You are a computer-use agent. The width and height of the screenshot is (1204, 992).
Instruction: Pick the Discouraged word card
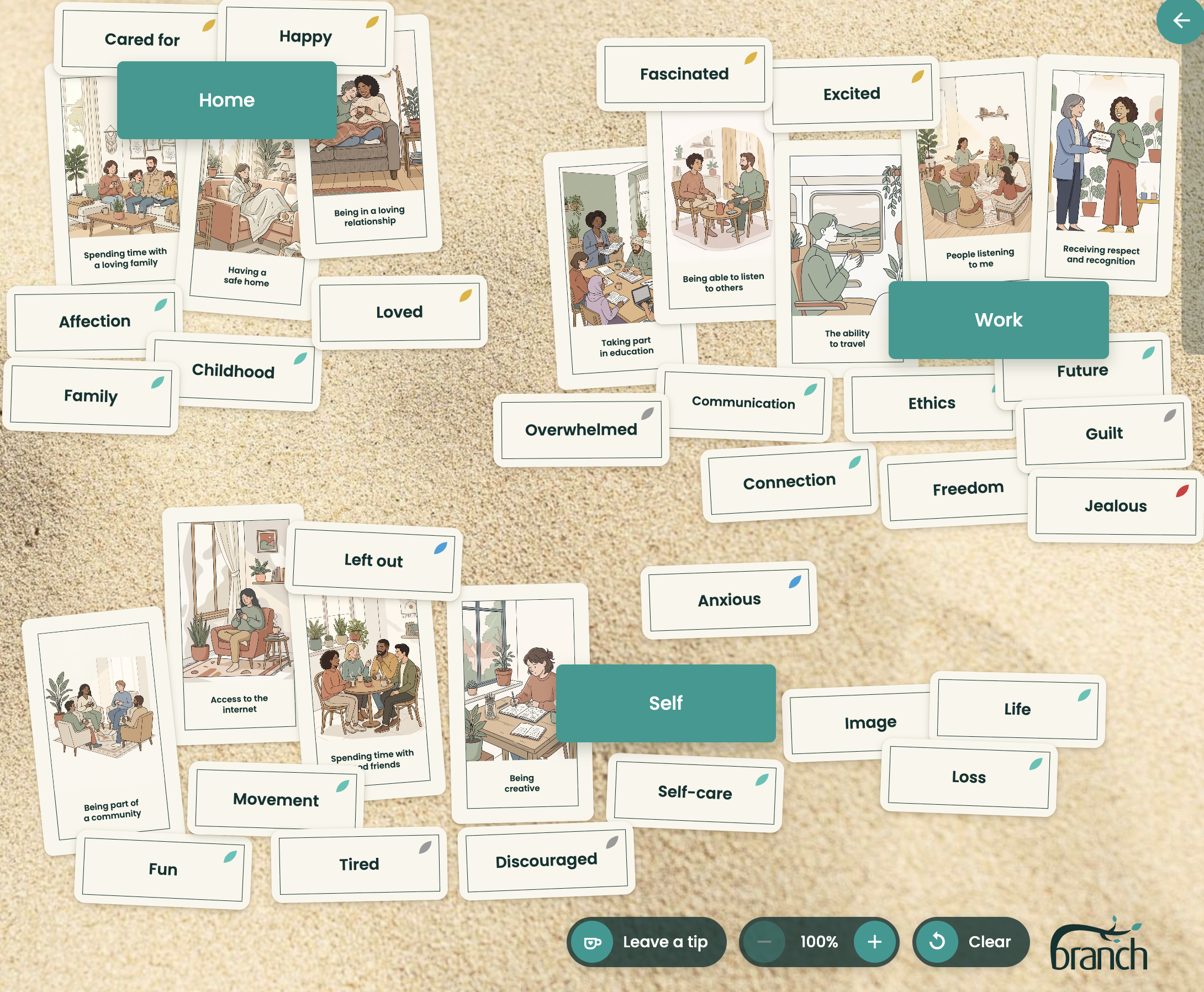[x=546, y=861]
